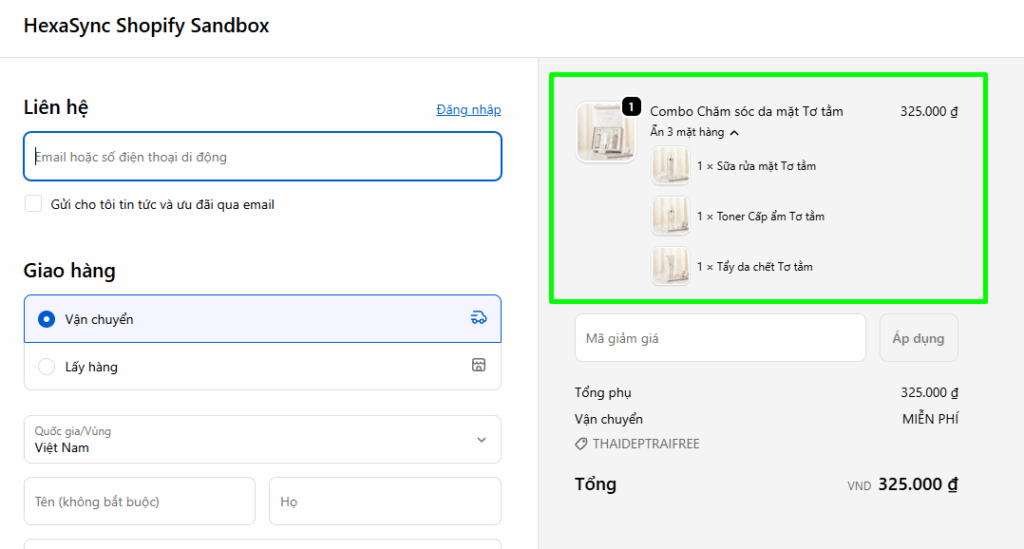Viewport: 1024px width, 549px height.
Task: Click the Áp dụng discount button
Action: (x=918, y=338)
